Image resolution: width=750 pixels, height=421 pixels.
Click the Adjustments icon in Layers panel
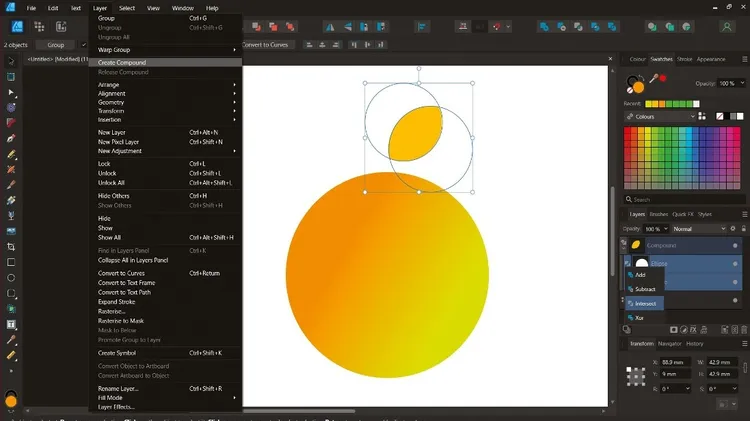[684, 330]
